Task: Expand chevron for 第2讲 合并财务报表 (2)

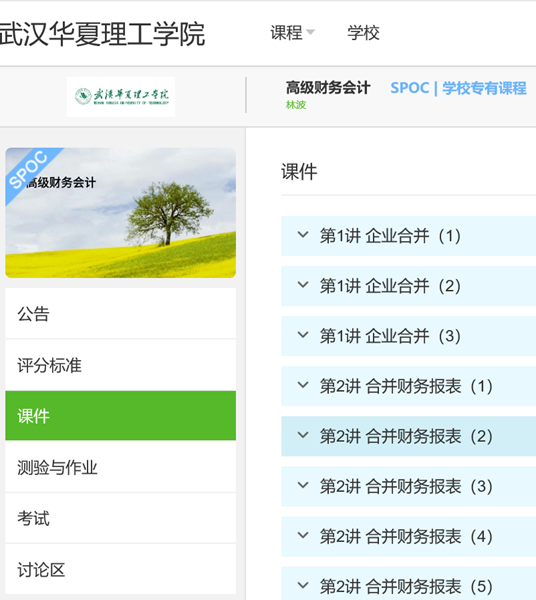Action: coord(303,435)
